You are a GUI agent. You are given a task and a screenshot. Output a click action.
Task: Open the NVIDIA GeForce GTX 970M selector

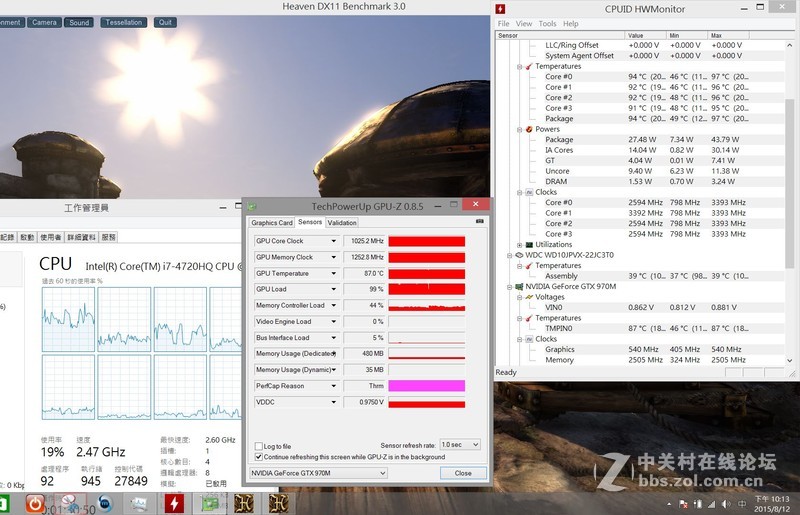pos(317,473)
